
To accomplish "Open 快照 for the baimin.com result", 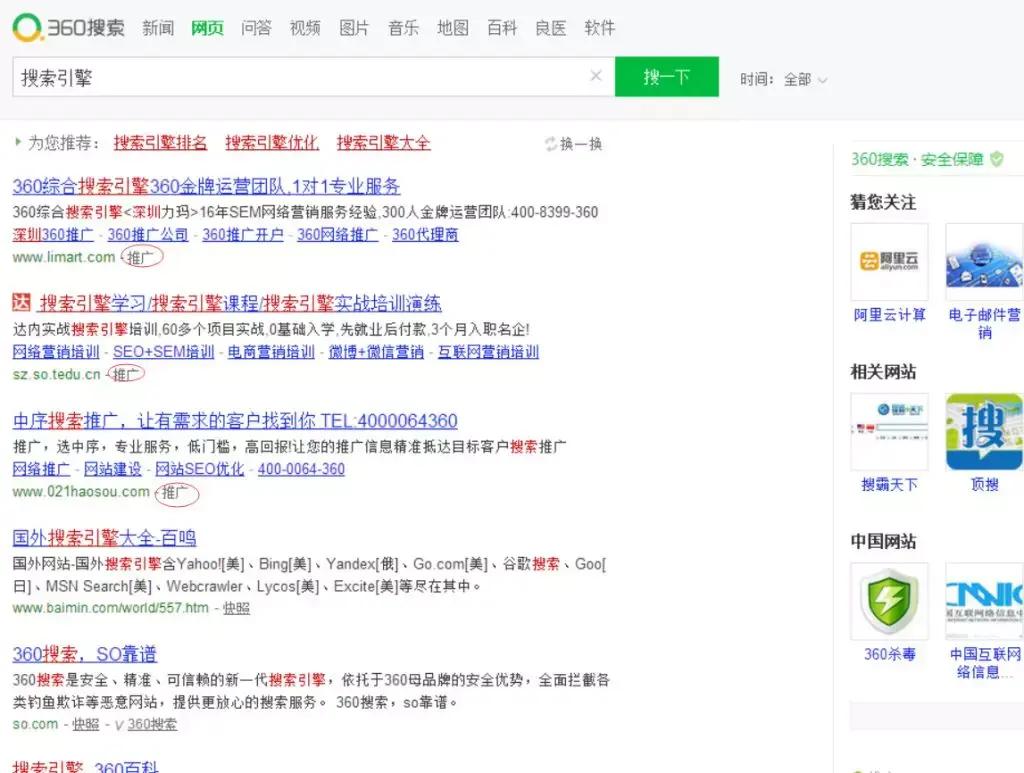I will pyautogui.click(x=236, y=608).
